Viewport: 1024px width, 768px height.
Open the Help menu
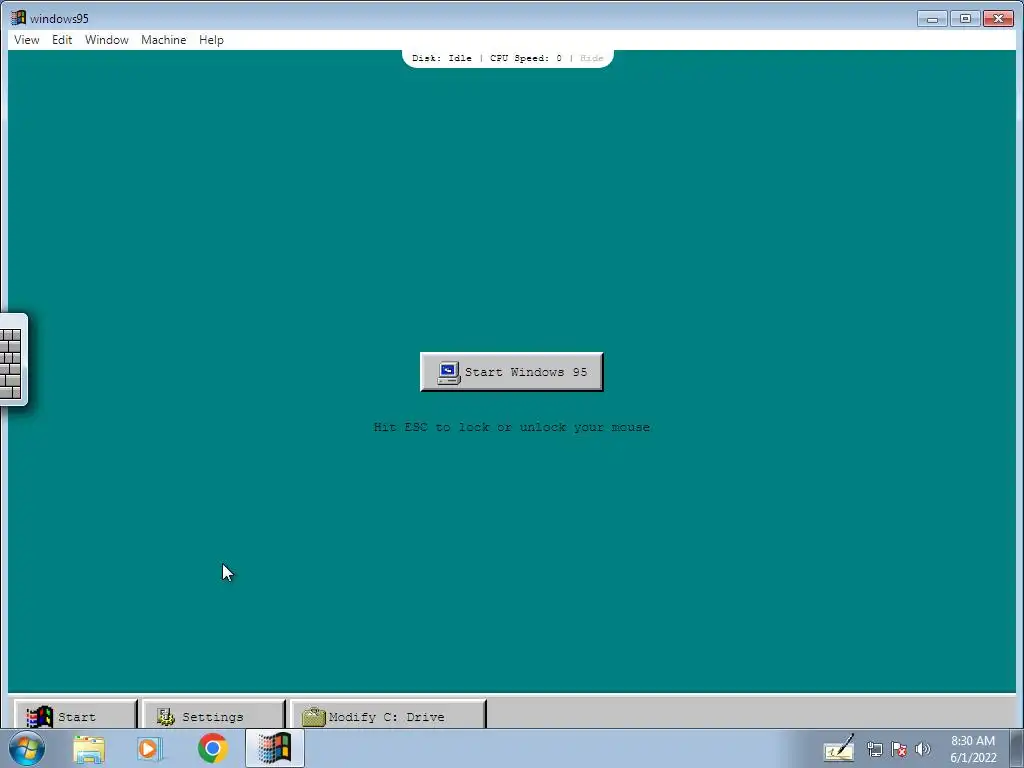point(211,40)
